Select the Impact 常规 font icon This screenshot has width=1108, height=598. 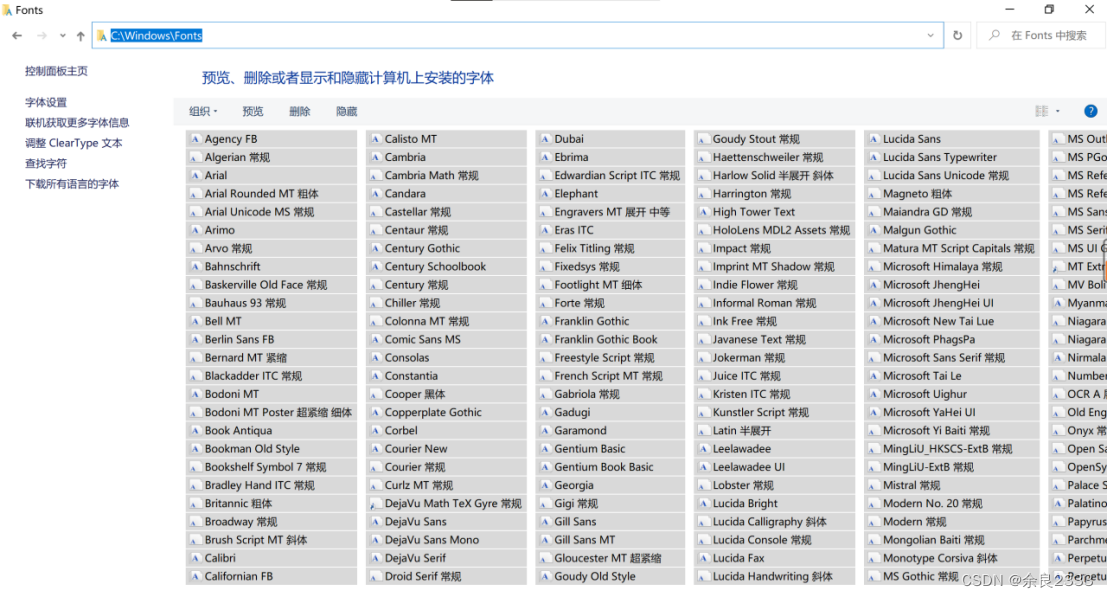704,248
